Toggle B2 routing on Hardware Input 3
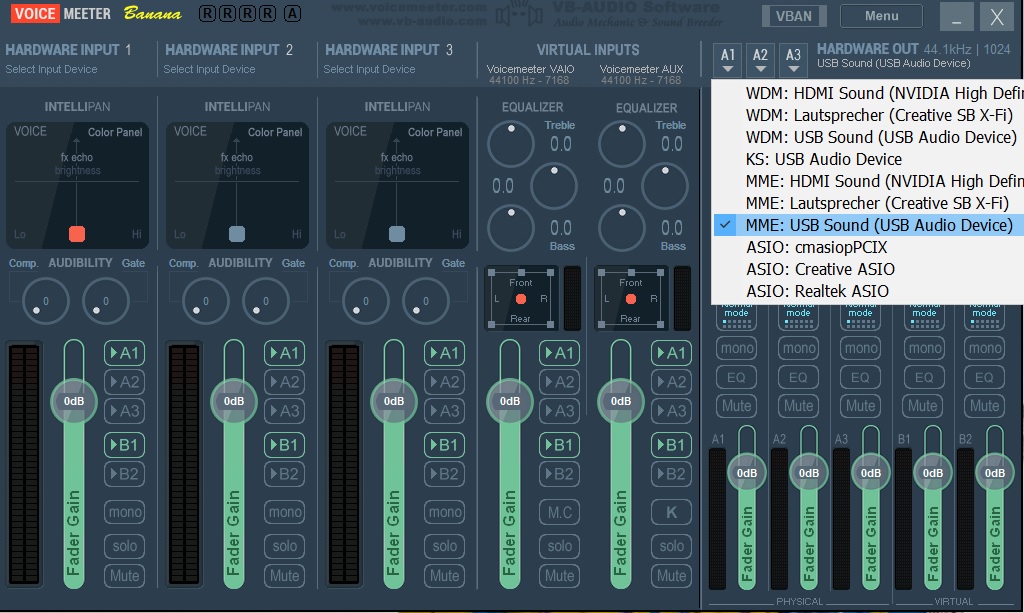The width and height of the screenshot is (1024, 613). pyautogui.click(x=444, y=474)
